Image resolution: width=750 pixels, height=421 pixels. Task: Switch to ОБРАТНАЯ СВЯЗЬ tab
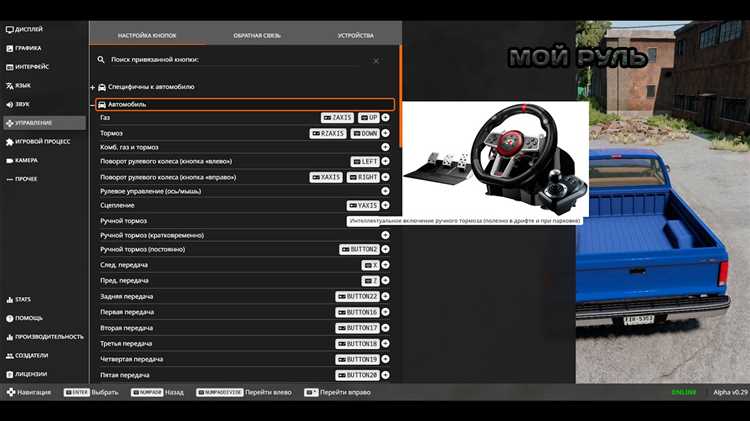257,35
